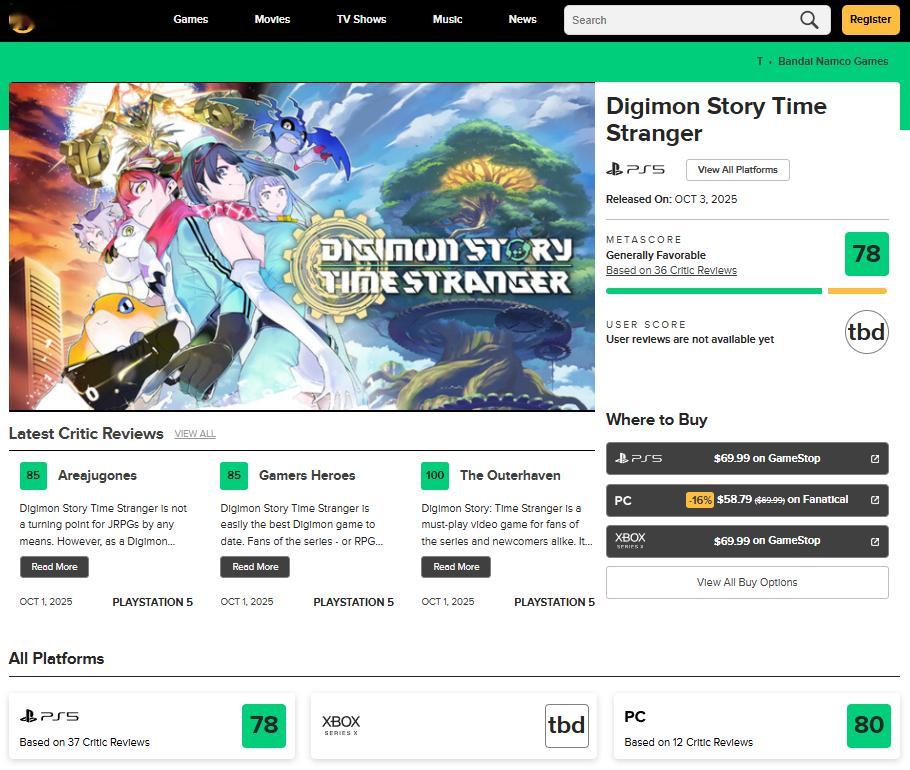Click the Digimon Story Time Stranger hero image
The height and width of the screenshot is (770, 910).
pyautogui.click(x=302, y=247)
